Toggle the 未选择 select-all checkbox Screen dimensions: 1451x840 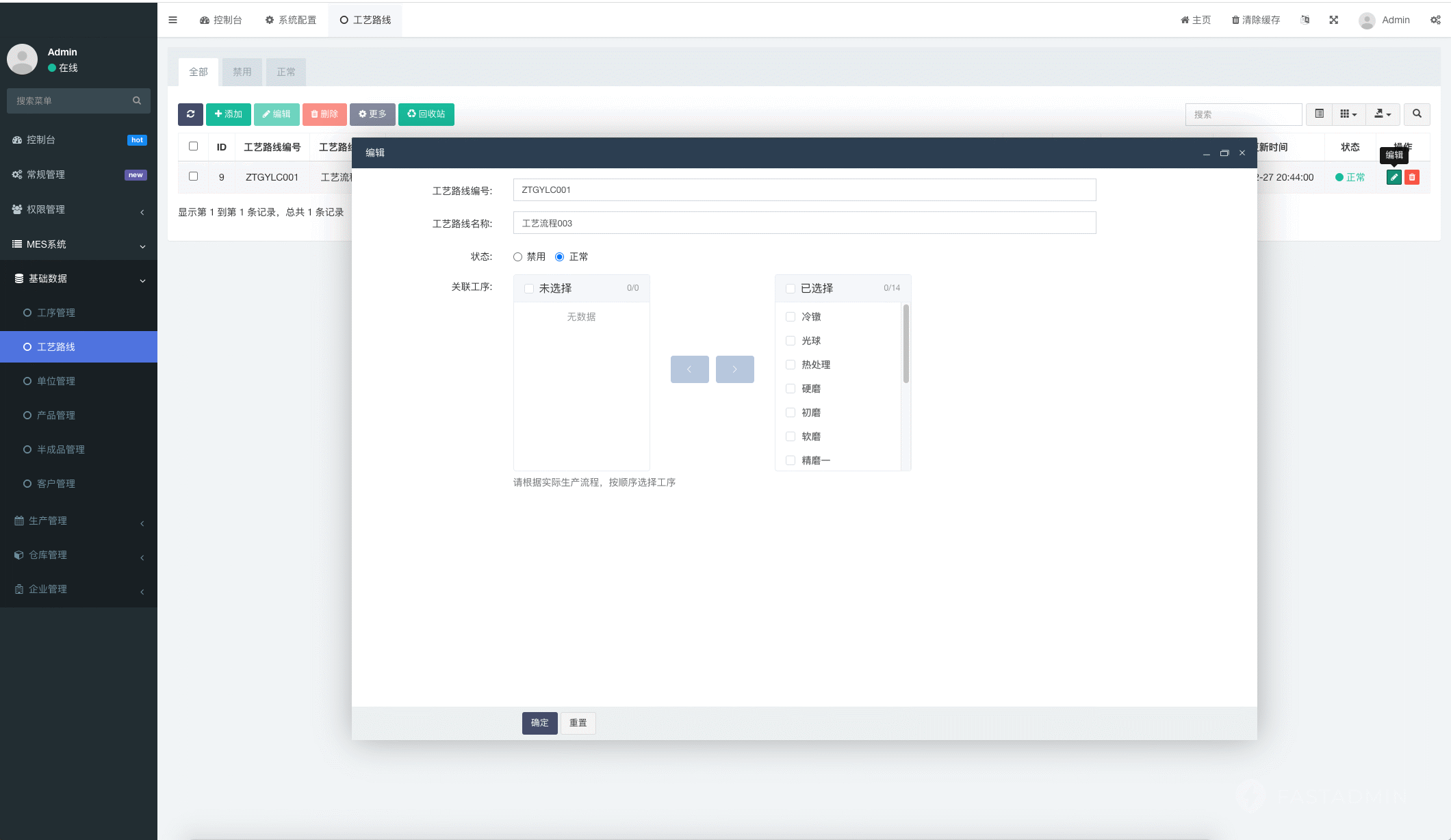pos(529,289)
